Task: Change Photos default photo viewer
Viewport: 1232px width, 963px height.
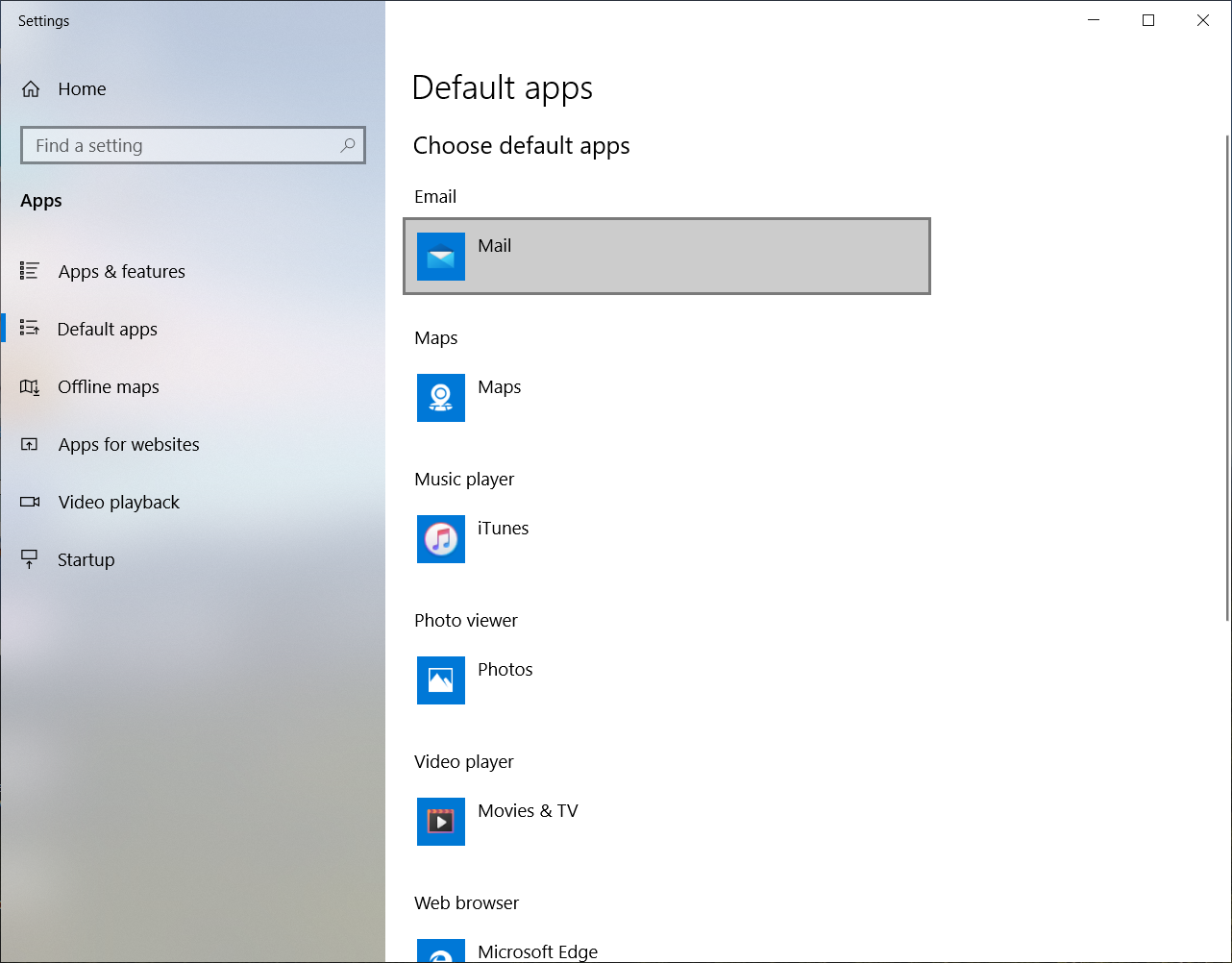Action: pos(667,680)
